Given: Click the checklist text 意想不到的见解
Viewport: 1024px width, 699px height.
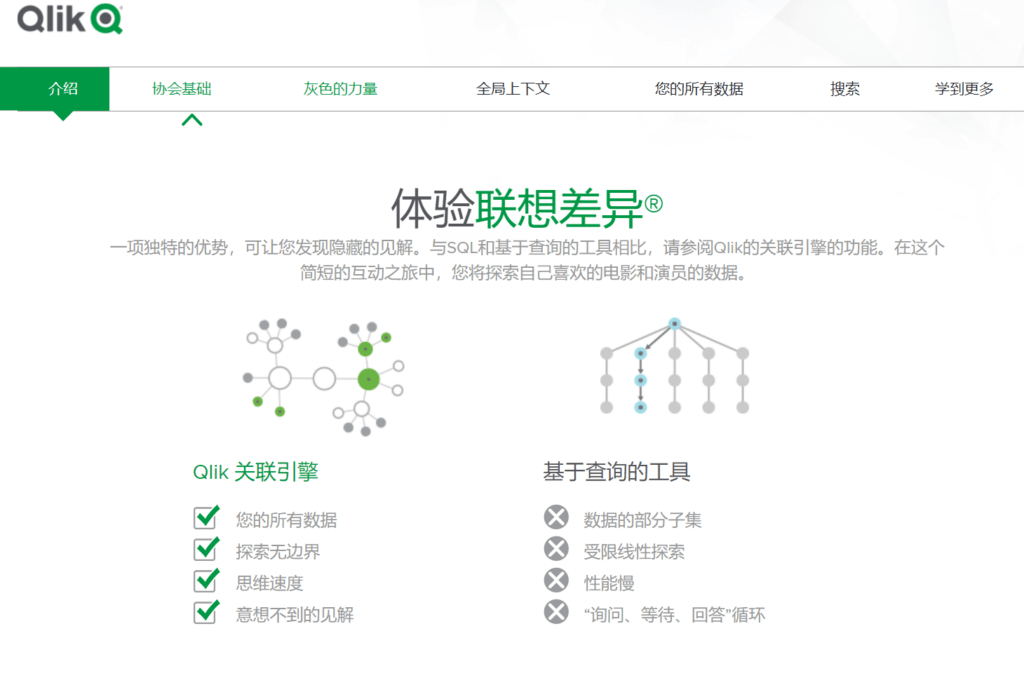Looking at the screenshot, I should tap(295, 615).
